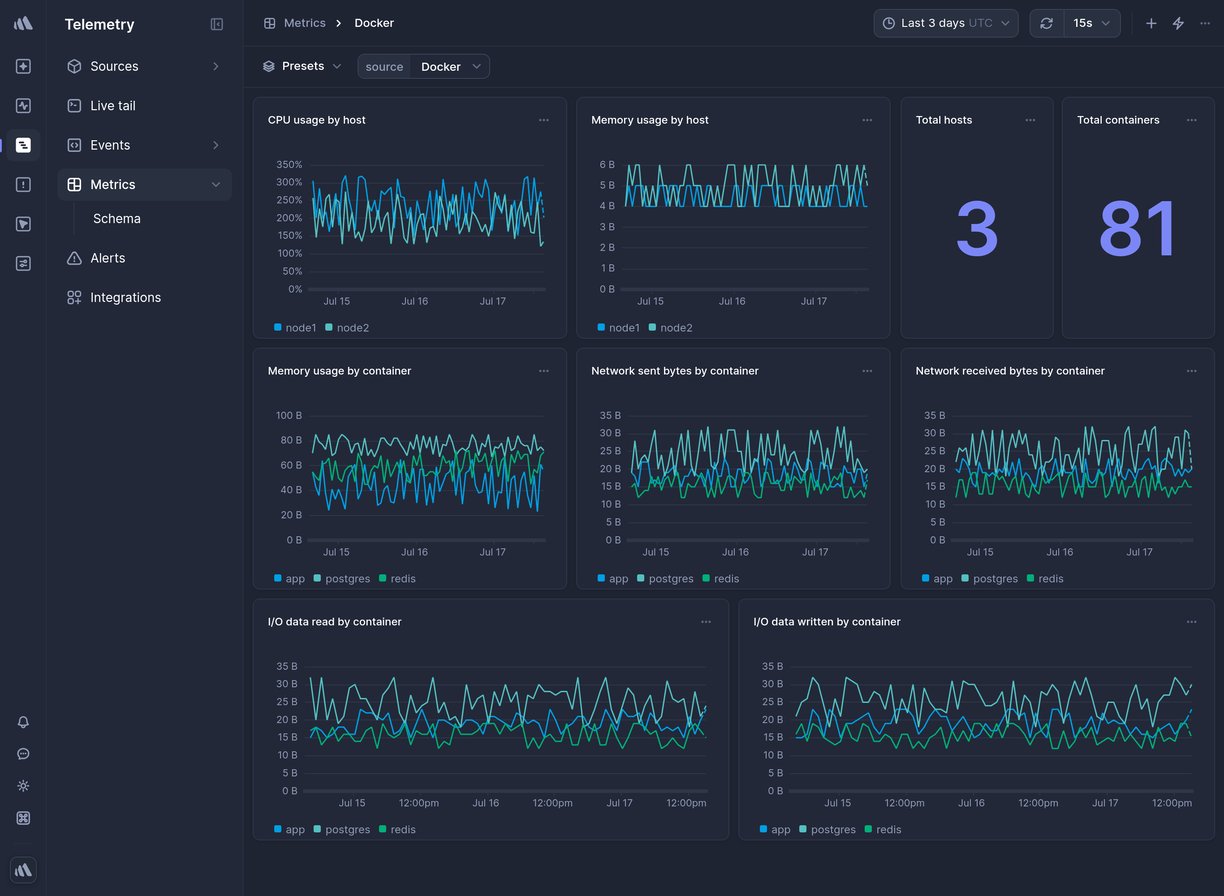The image size is (1224, 896).
Task: Click the I/O data read by container title
Action: (335, 622)
